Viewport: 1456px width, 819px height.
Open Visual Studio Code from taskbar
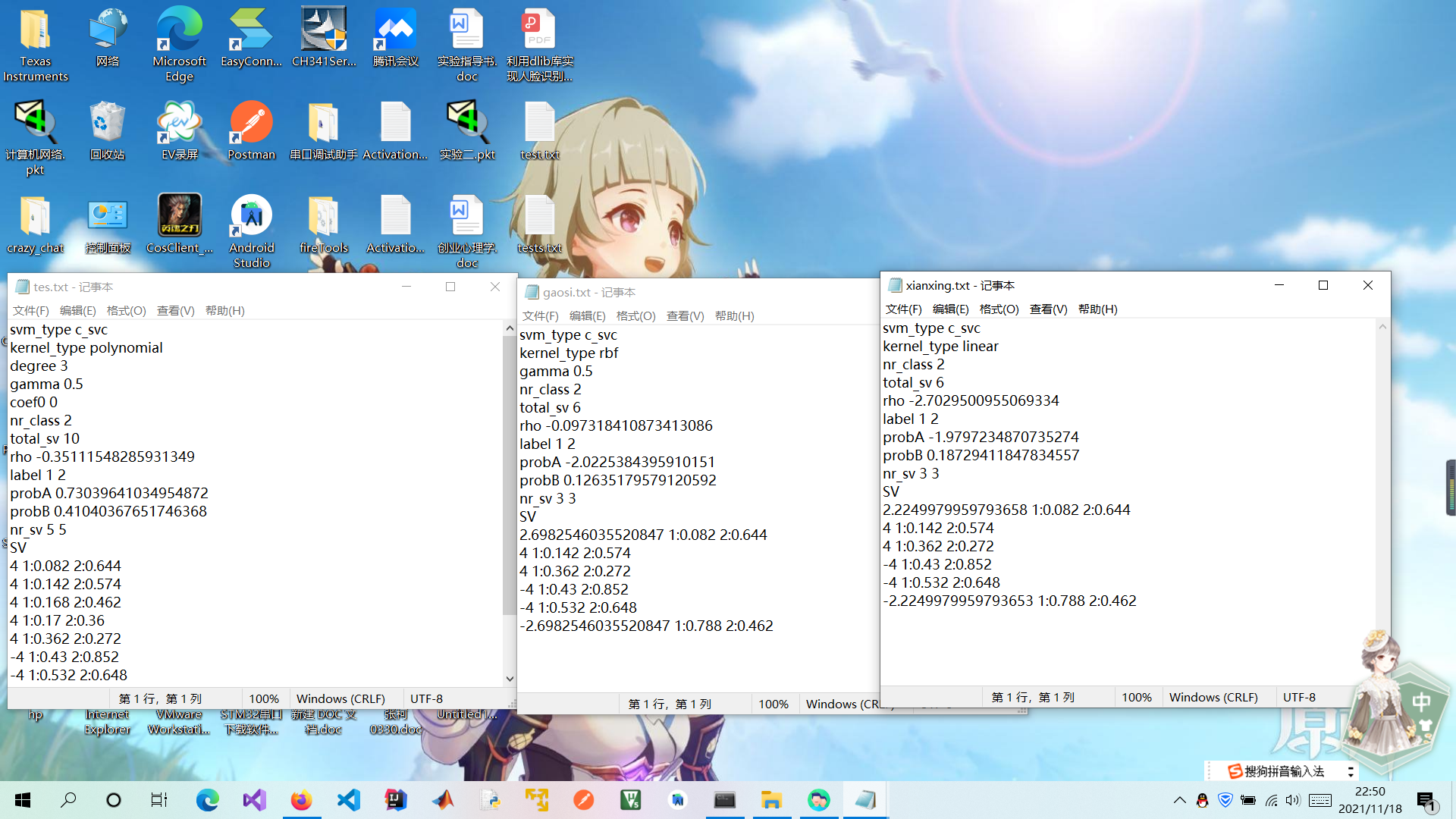(x=348, y=800)
